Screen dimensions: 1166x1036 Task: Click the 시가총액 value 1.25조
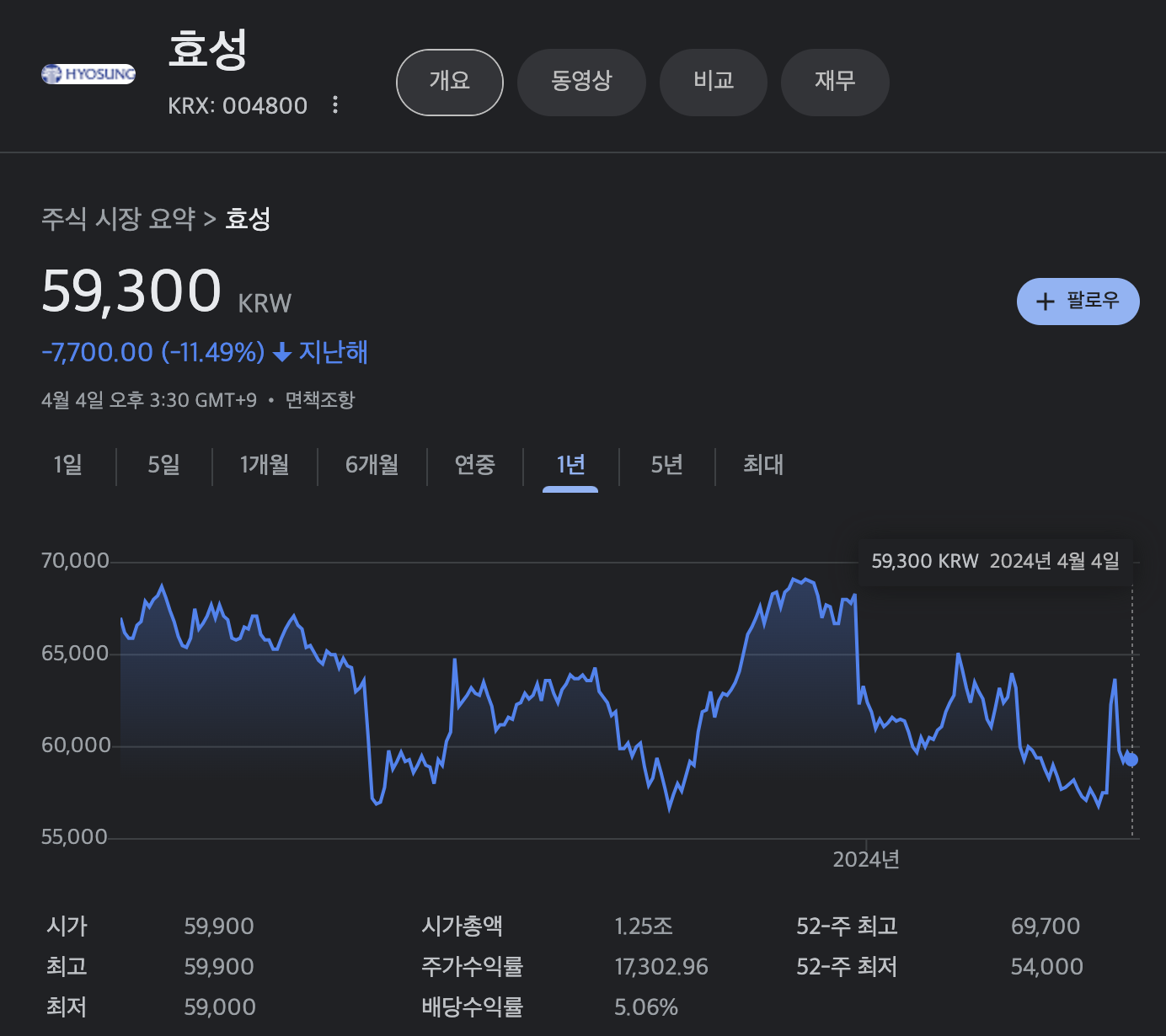point(644,927)
